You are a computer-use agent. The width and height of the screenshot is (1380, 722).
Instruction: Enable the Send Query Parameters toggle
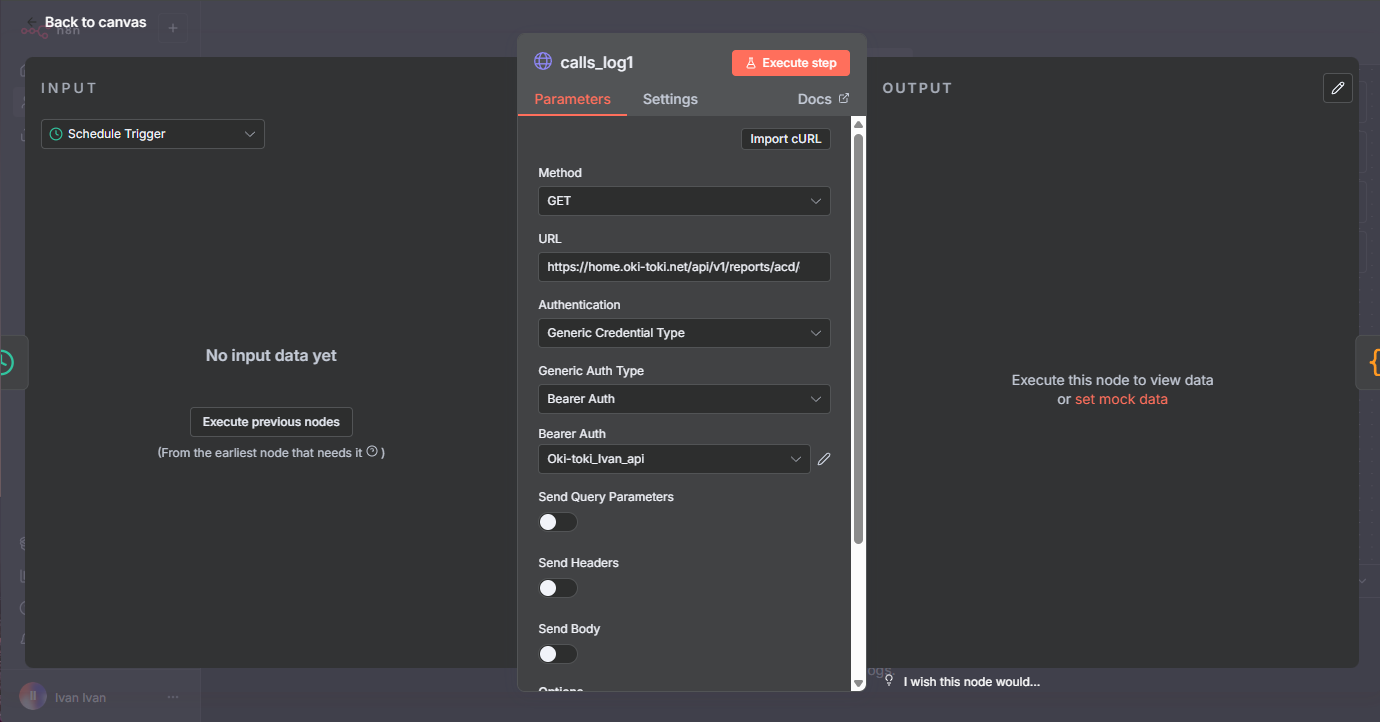[x=557, y=522]
